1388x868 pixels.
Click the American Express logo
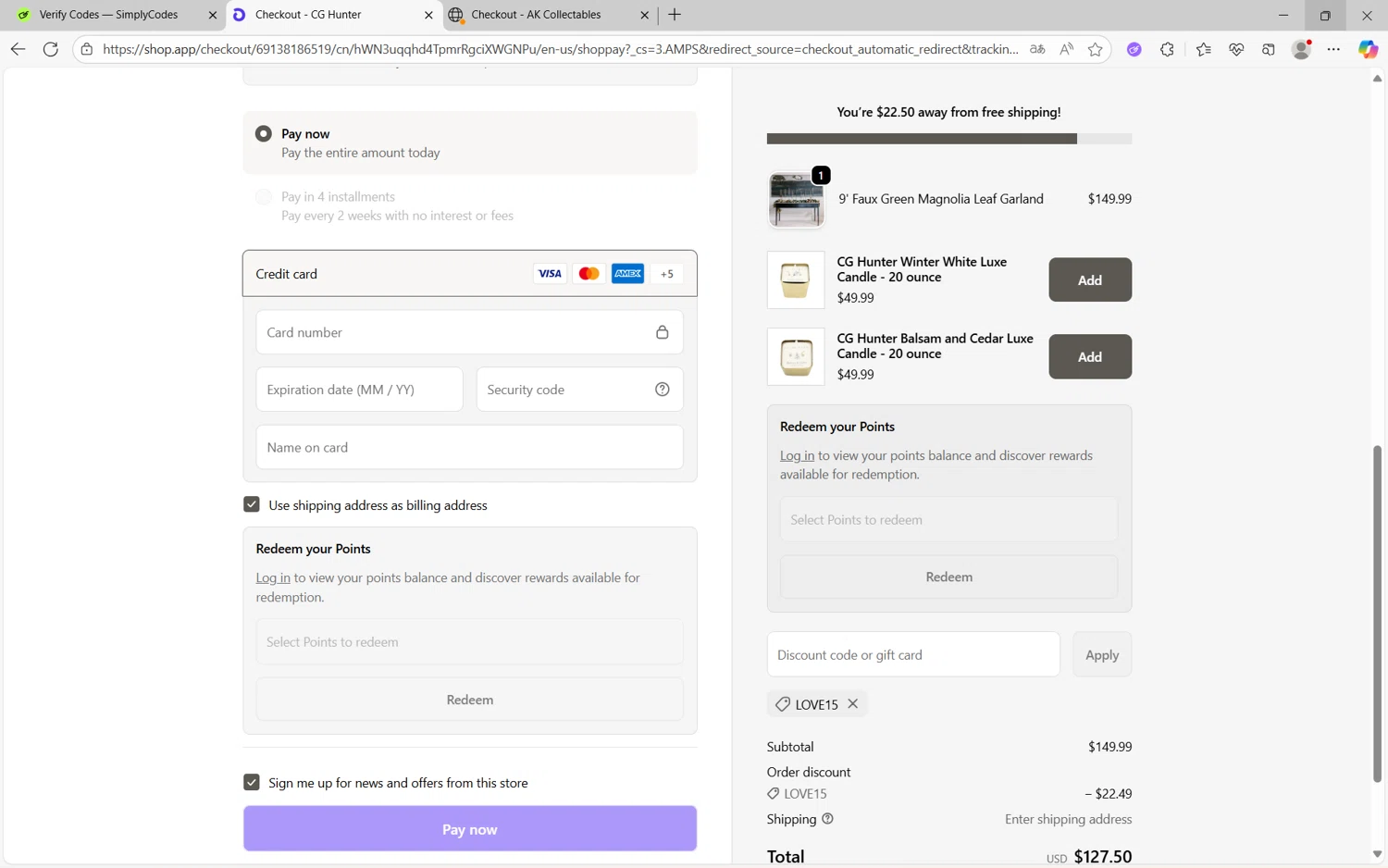click(627, 274)
